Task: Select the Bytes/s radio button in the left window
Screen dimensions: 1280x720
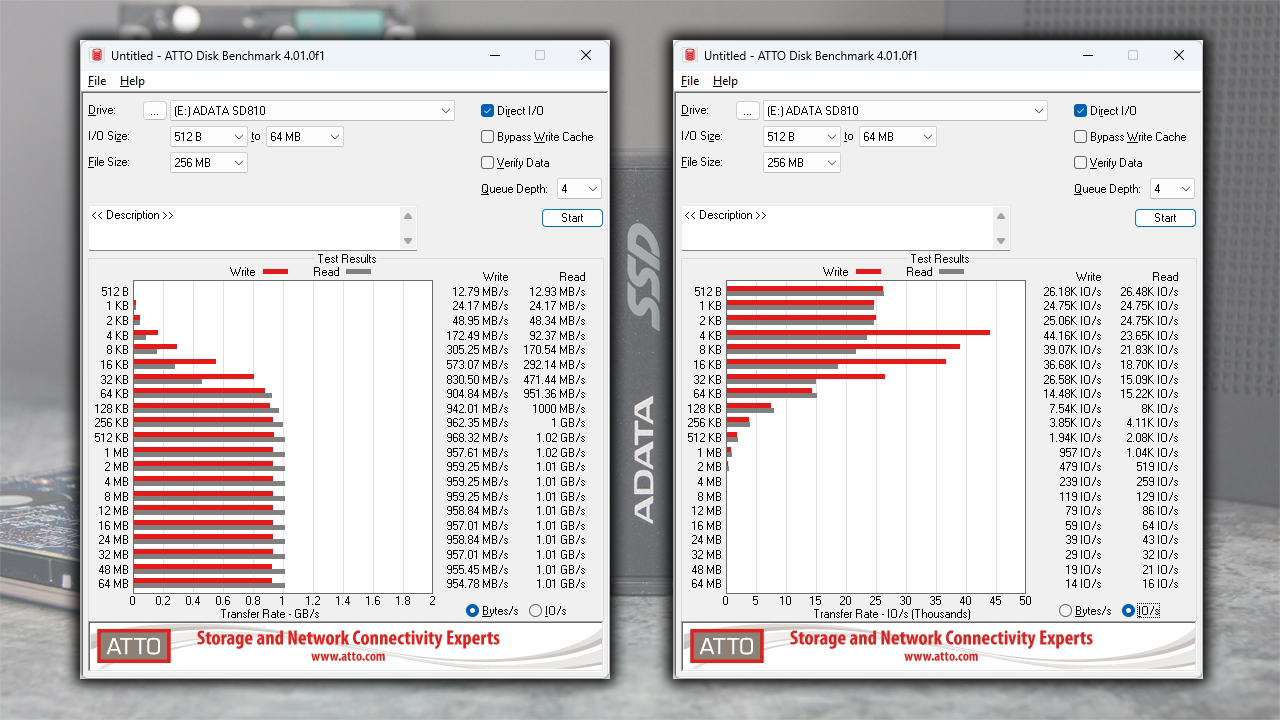Action: pyautogui.click(x=473, y=611)
